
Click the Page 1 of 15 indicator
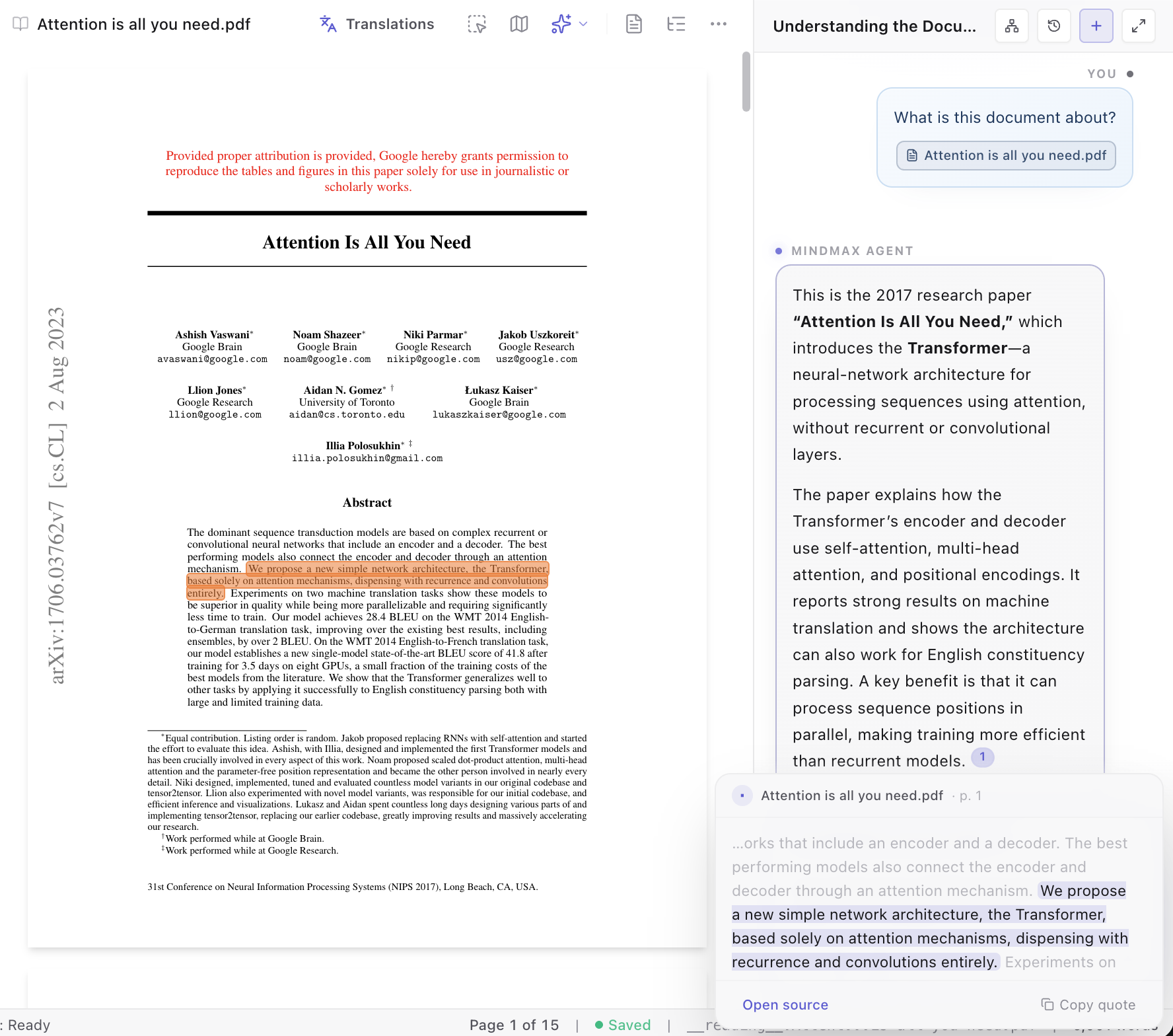click(514, 1025)
